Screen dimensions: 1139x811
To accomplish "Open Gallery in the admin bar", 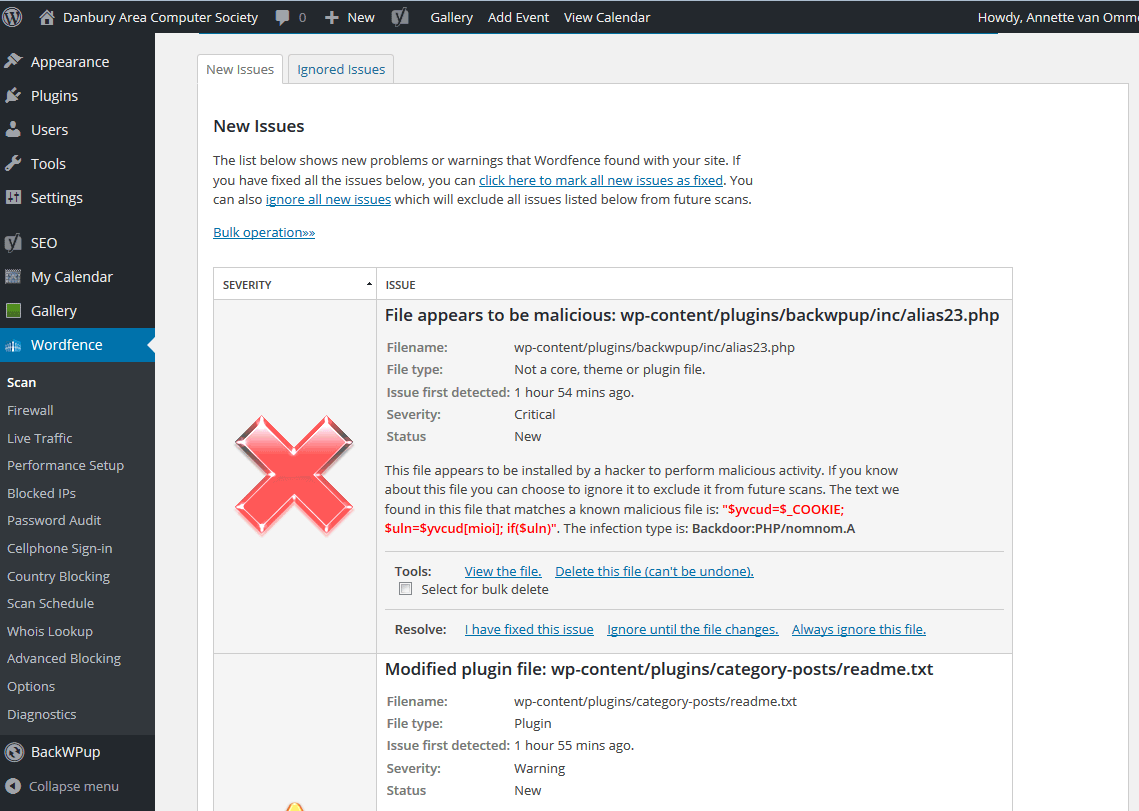I will coord(451,17).
